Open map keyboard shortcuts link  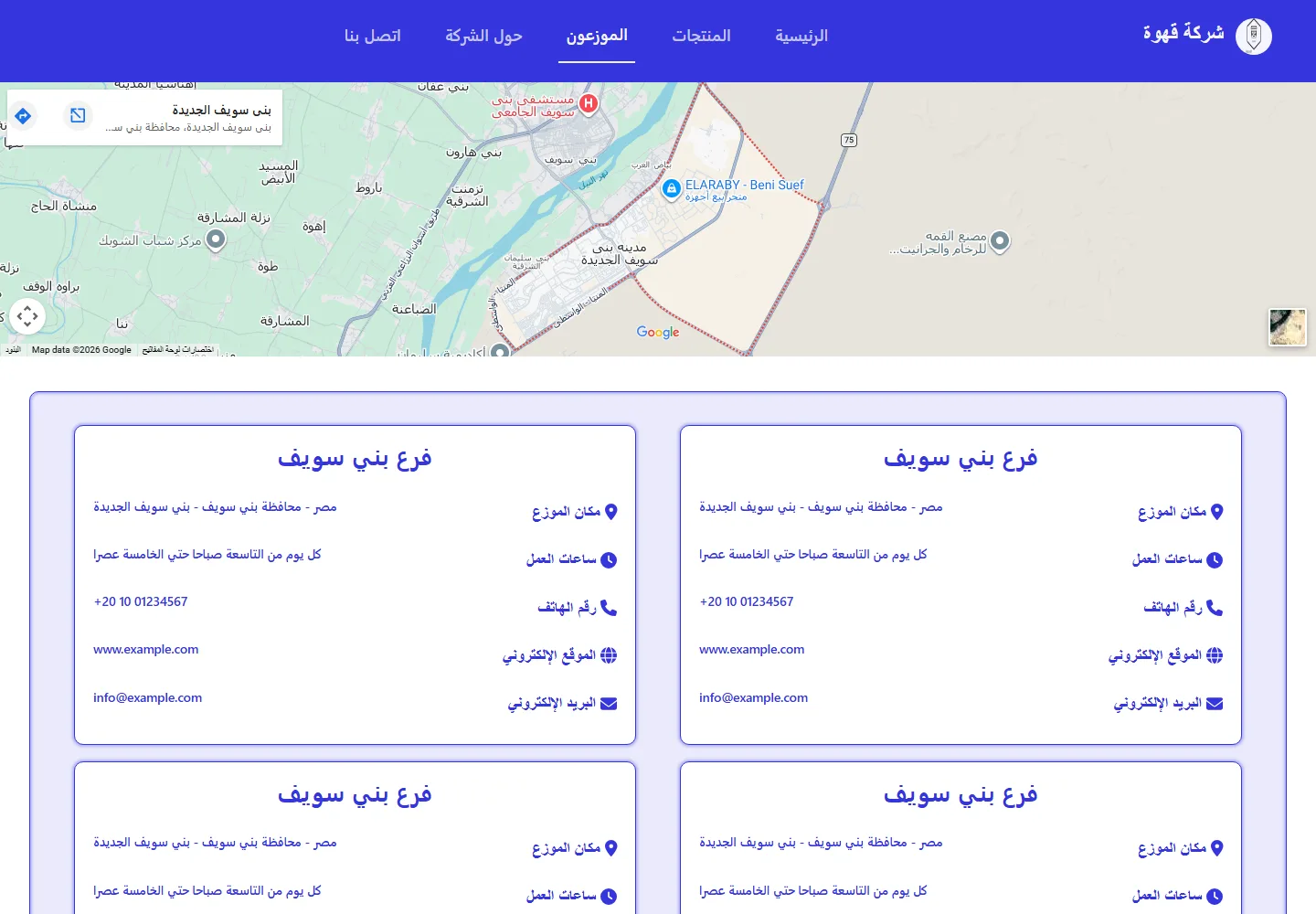(x=178, y=350)
